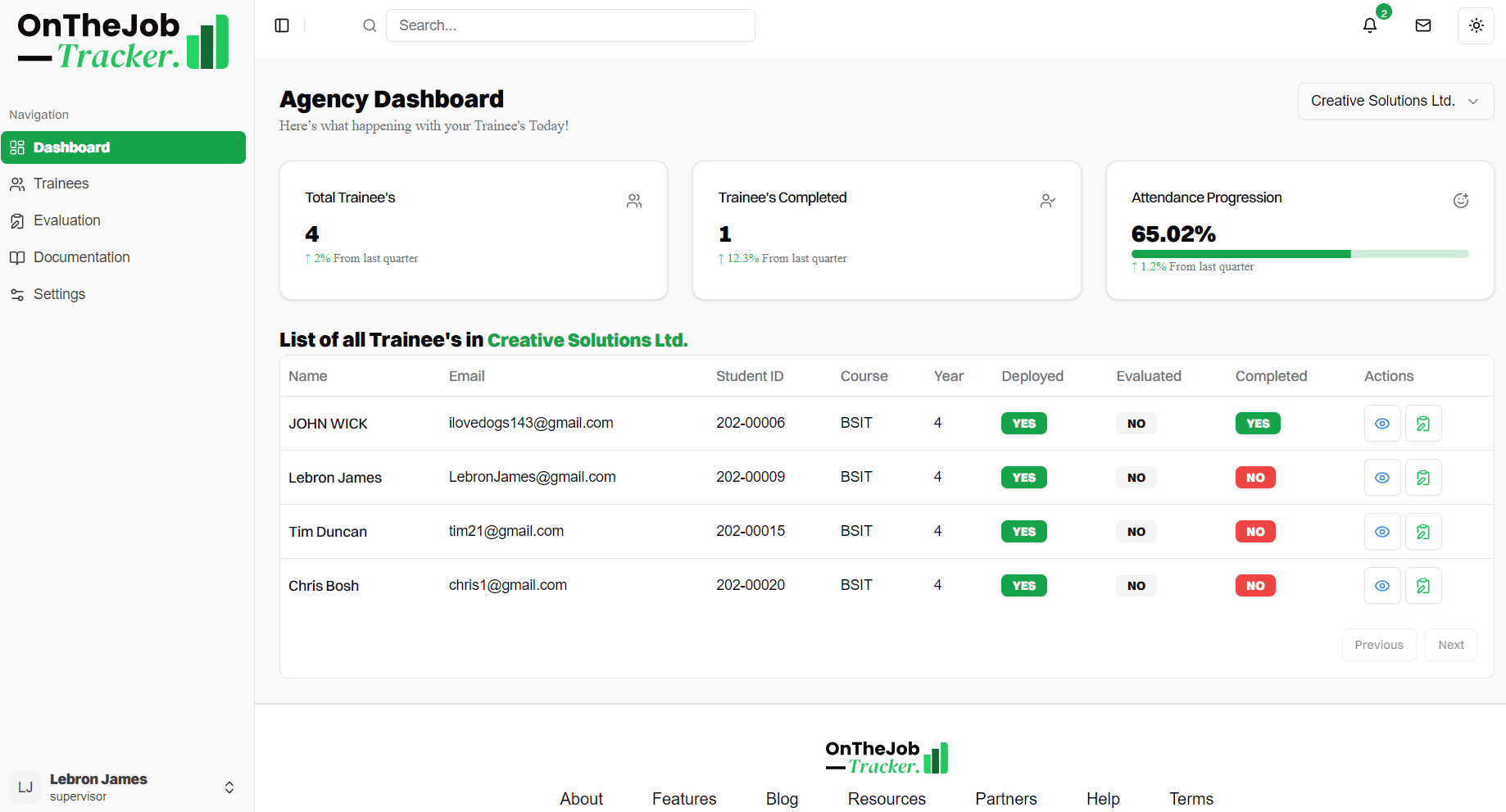Go to Dashboard in navigation

coord(123,147)
